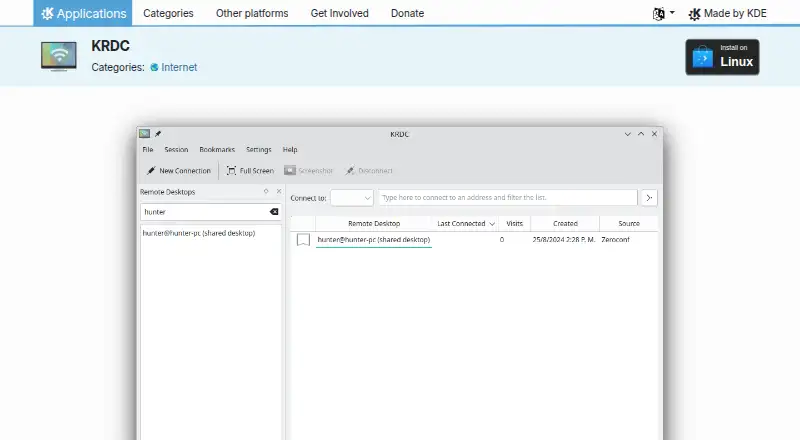Viewport: 800px width, 440px height.
Task: Click the Visits value 0 cell
Action: (x=502, y=239)
